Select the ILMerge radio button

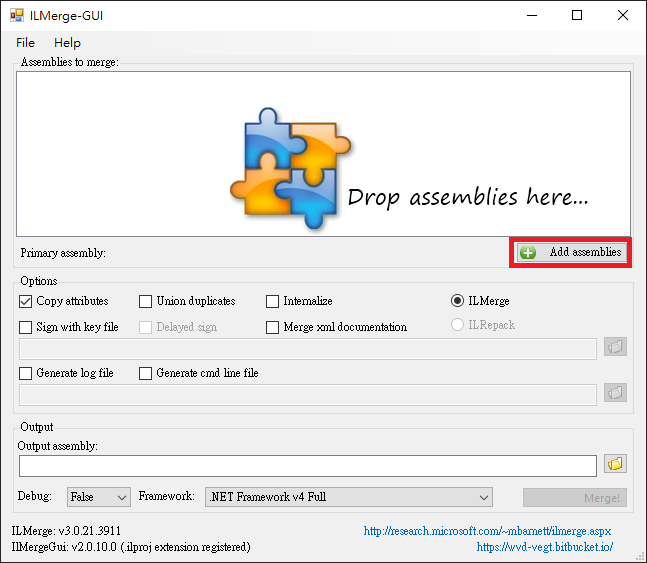(457, 300)
